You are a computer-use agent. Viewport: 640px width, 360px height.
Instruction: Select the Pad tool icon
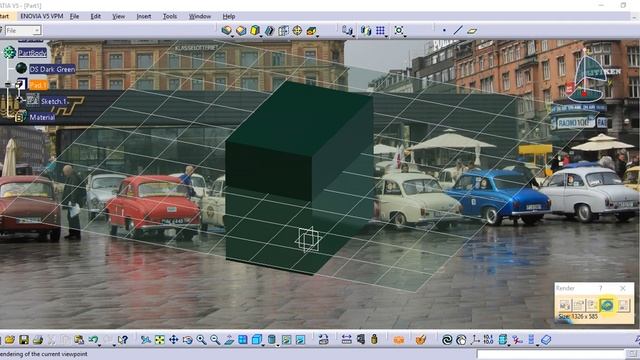point(227,30)
